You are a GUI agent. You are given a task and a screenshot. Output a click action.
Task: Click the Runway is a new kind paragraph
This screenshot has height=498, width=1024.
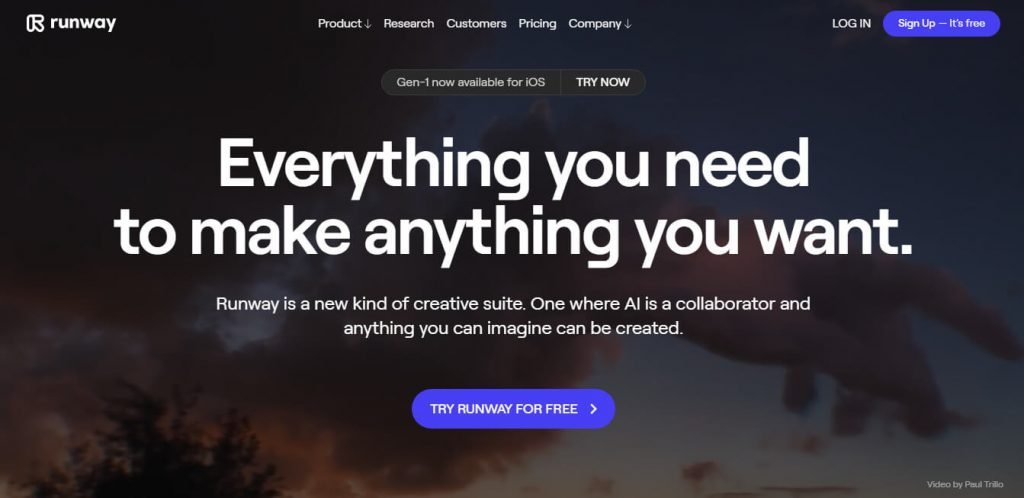coord(513,316)
